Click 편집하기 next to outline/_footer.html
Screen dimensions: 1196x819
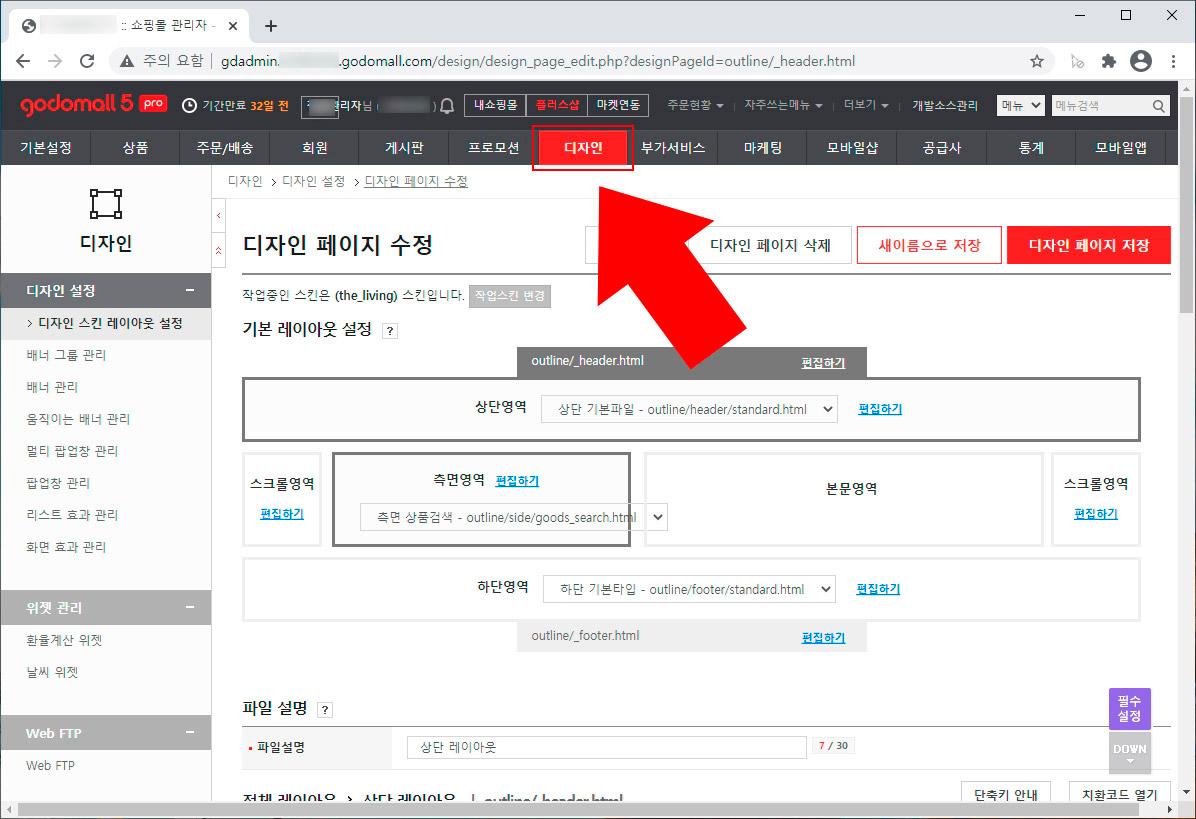(x=823, y=638)
